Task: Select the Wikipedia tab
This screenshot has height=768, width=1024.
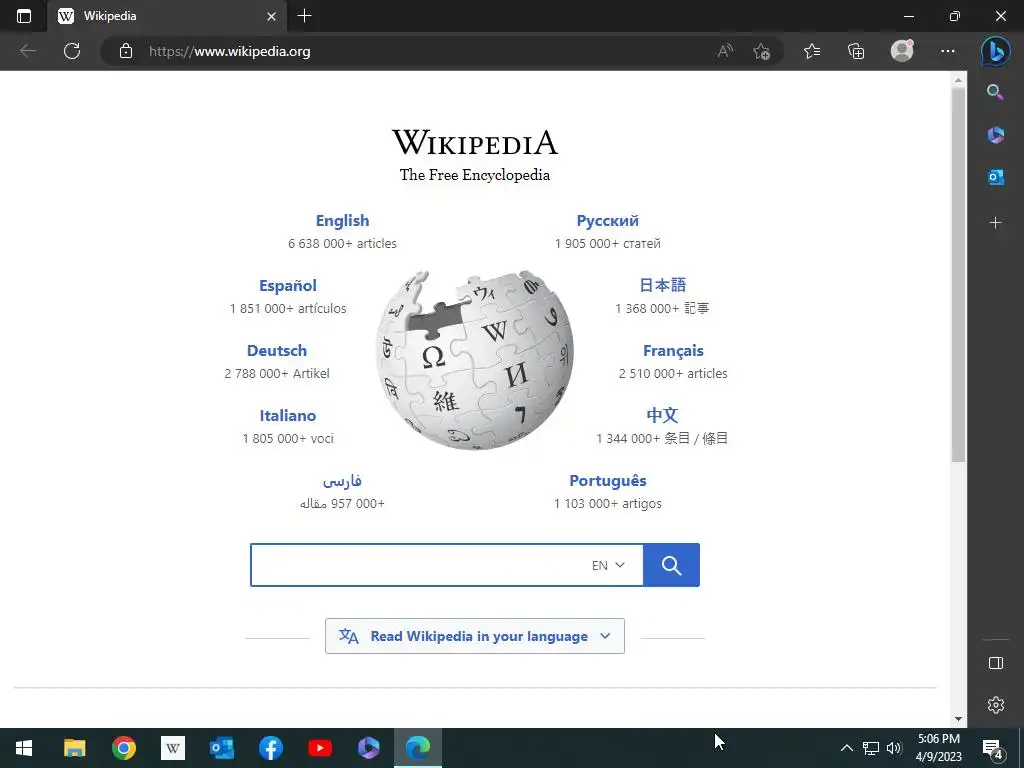Action: click(x=167, y=16)
